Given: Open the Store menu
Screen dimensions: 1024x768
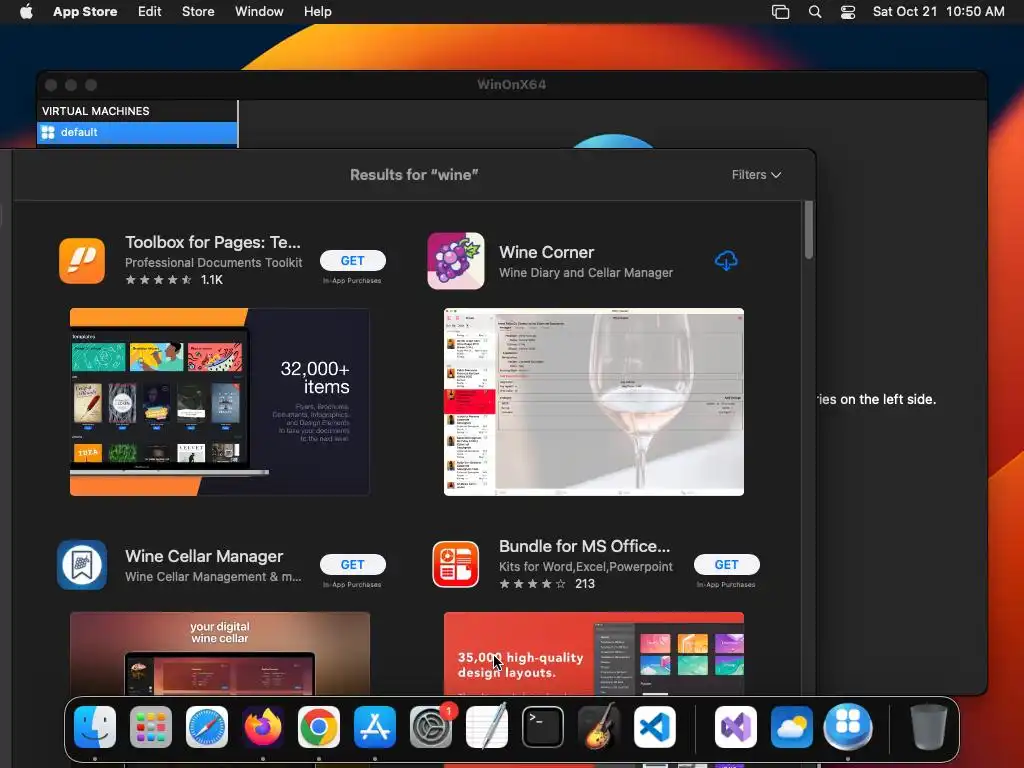Looking at the screenshot, I should pos(198,11).
